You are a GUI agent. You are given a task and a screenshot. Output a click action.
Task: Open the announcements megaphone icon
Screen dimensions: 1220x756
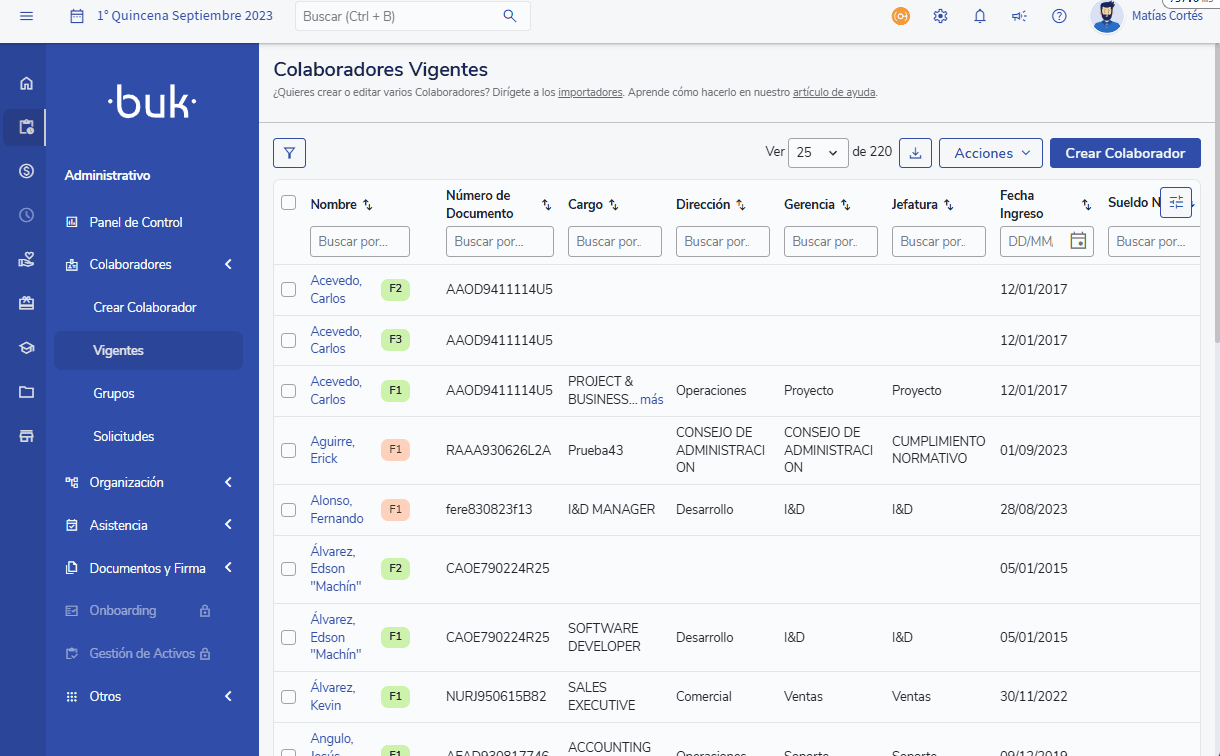(1019, 16)
